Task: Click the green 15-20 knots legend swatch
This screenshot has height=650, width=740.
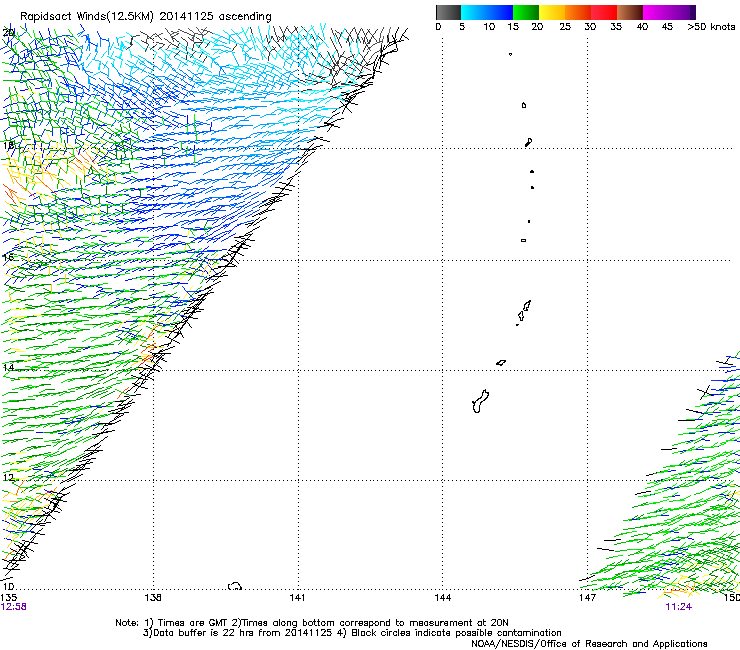Action: coord(526,12)
